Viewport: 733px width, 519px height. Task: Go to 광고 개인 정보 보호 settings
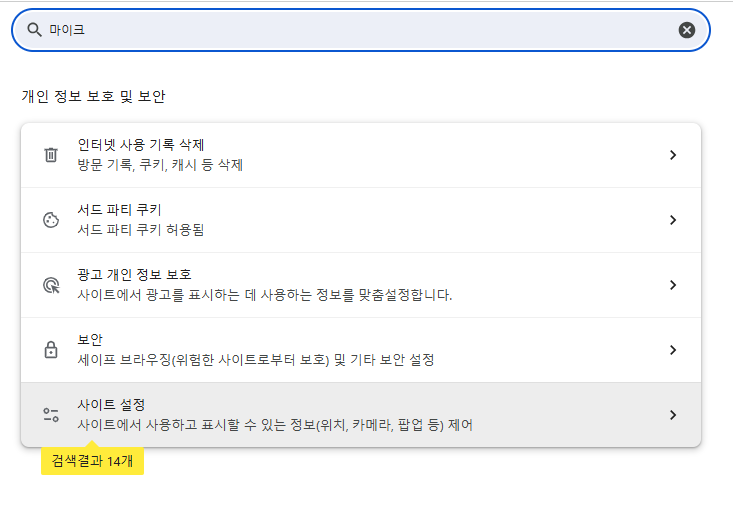pos(134,275)
